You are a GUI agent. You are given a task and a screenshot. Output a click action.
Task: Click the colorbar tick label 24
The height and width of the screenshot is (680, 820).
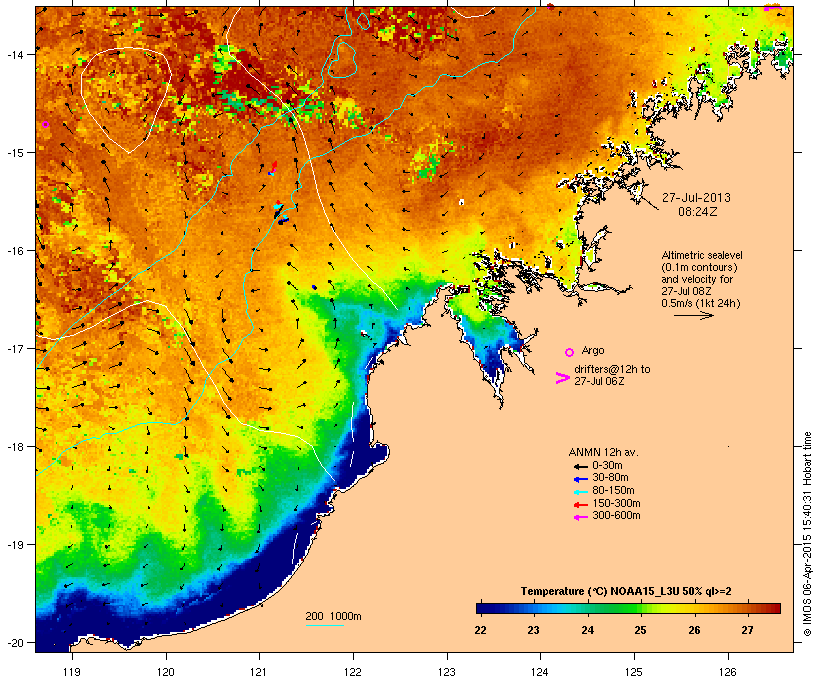coord(587,630)
